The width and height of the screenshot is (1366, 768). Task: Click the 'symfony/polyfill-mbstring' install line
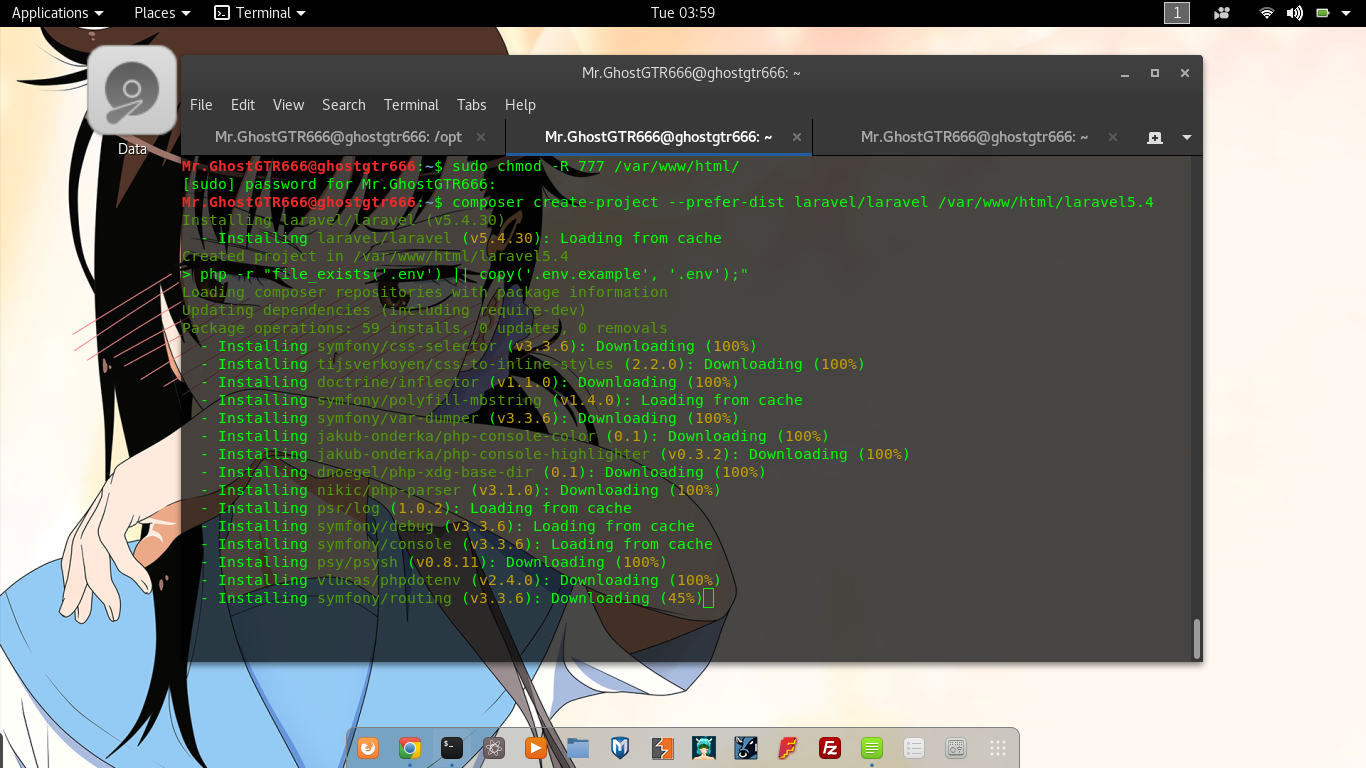point(501,400)
